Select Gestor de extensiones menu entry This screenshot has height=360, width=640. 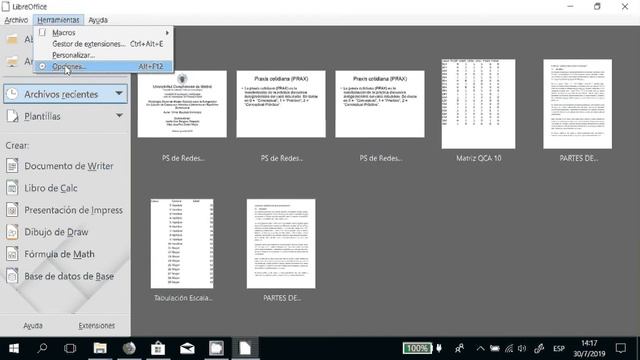point(104,44)
